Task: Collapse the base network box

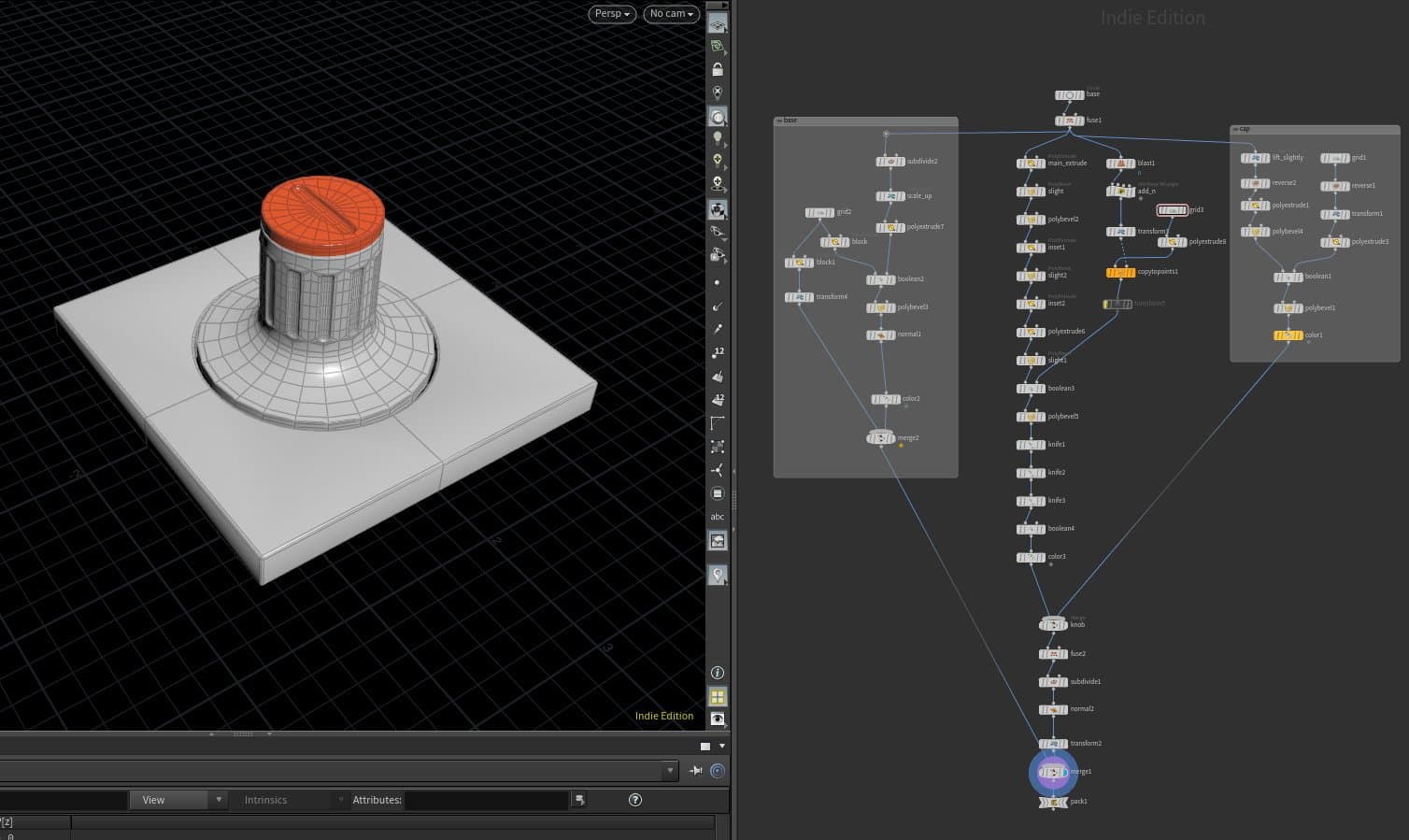Action: (780, 121)
